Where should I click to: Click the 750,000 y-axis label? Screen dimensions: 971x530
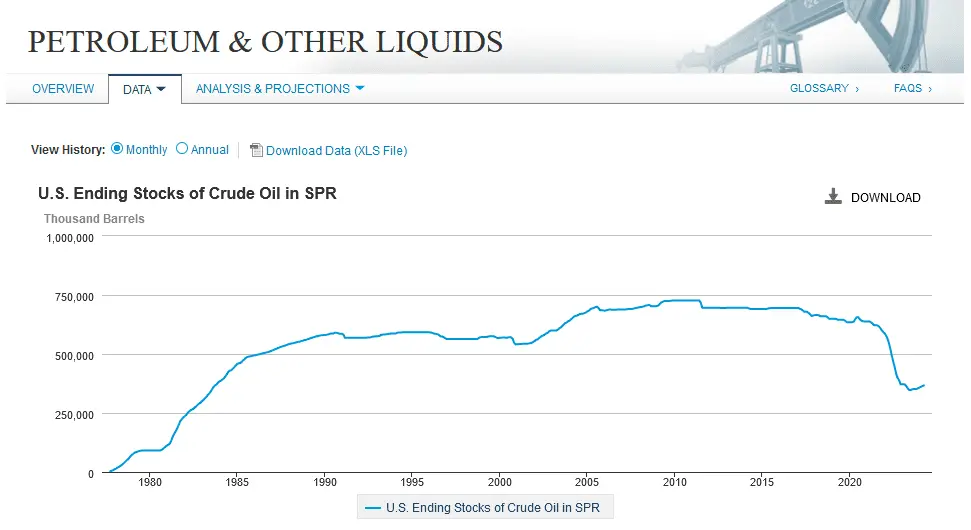pos(70,296)
